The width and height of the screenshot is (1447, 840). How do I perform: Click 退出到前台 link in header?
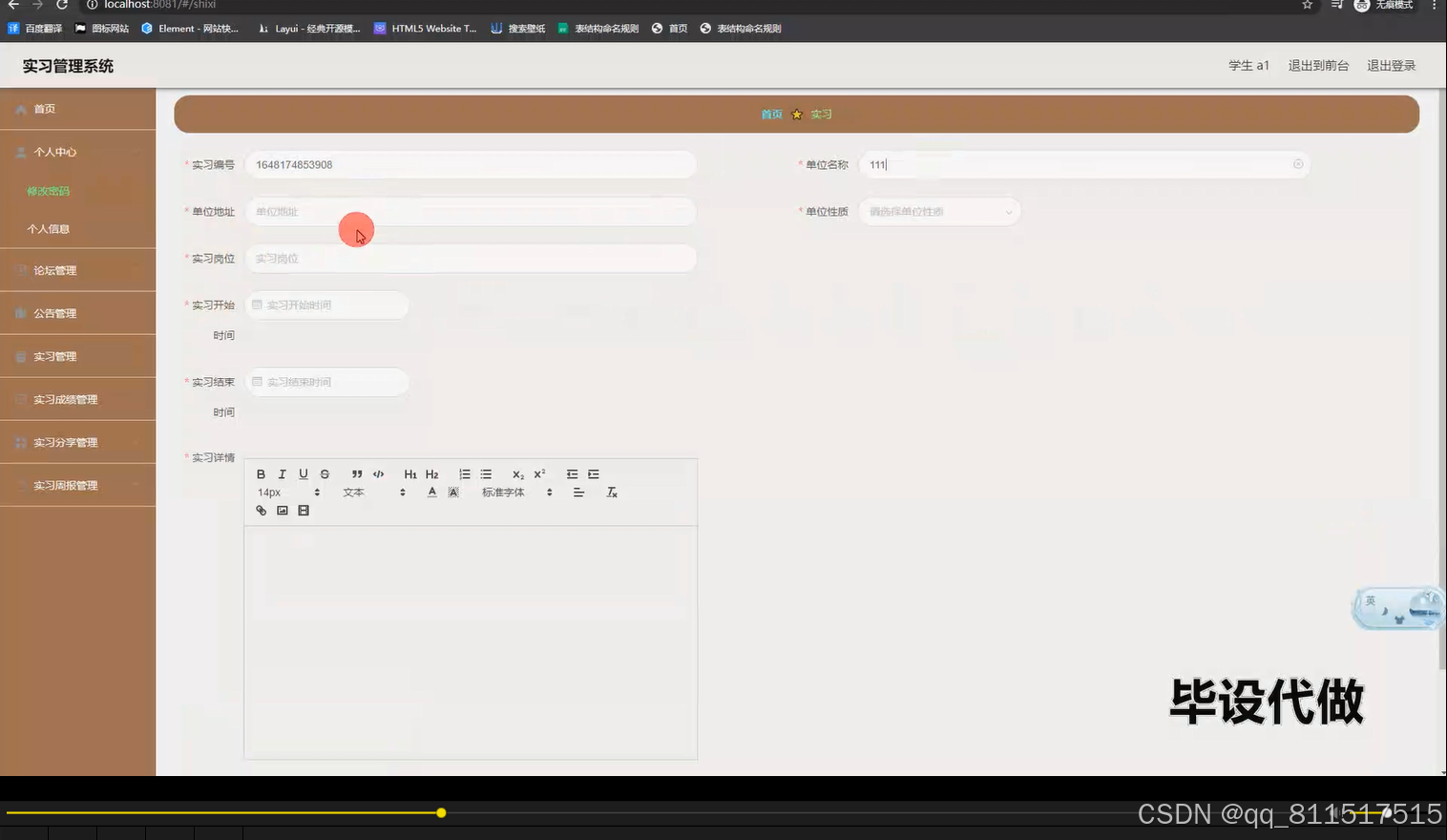[1318, 66]
